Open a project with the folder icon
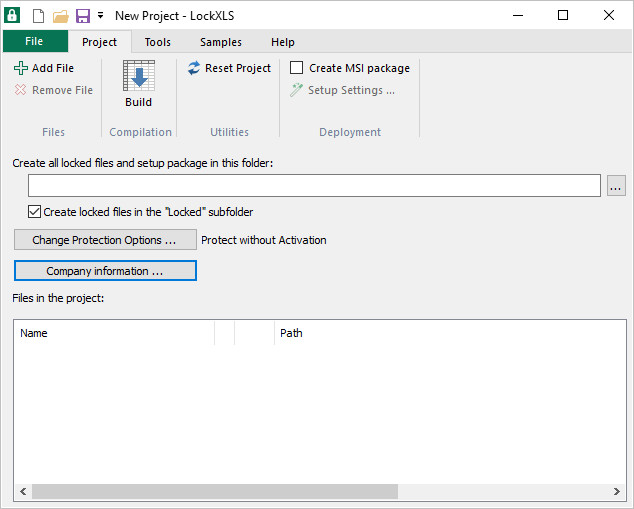This screenshot has height=509, width=634. (61, 17)
